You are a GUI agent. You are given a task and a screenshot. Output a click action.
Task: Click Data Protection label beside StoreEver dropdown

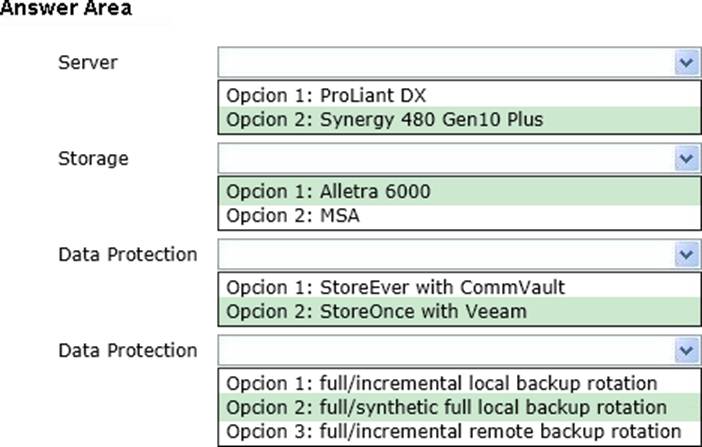coord(128,254)
